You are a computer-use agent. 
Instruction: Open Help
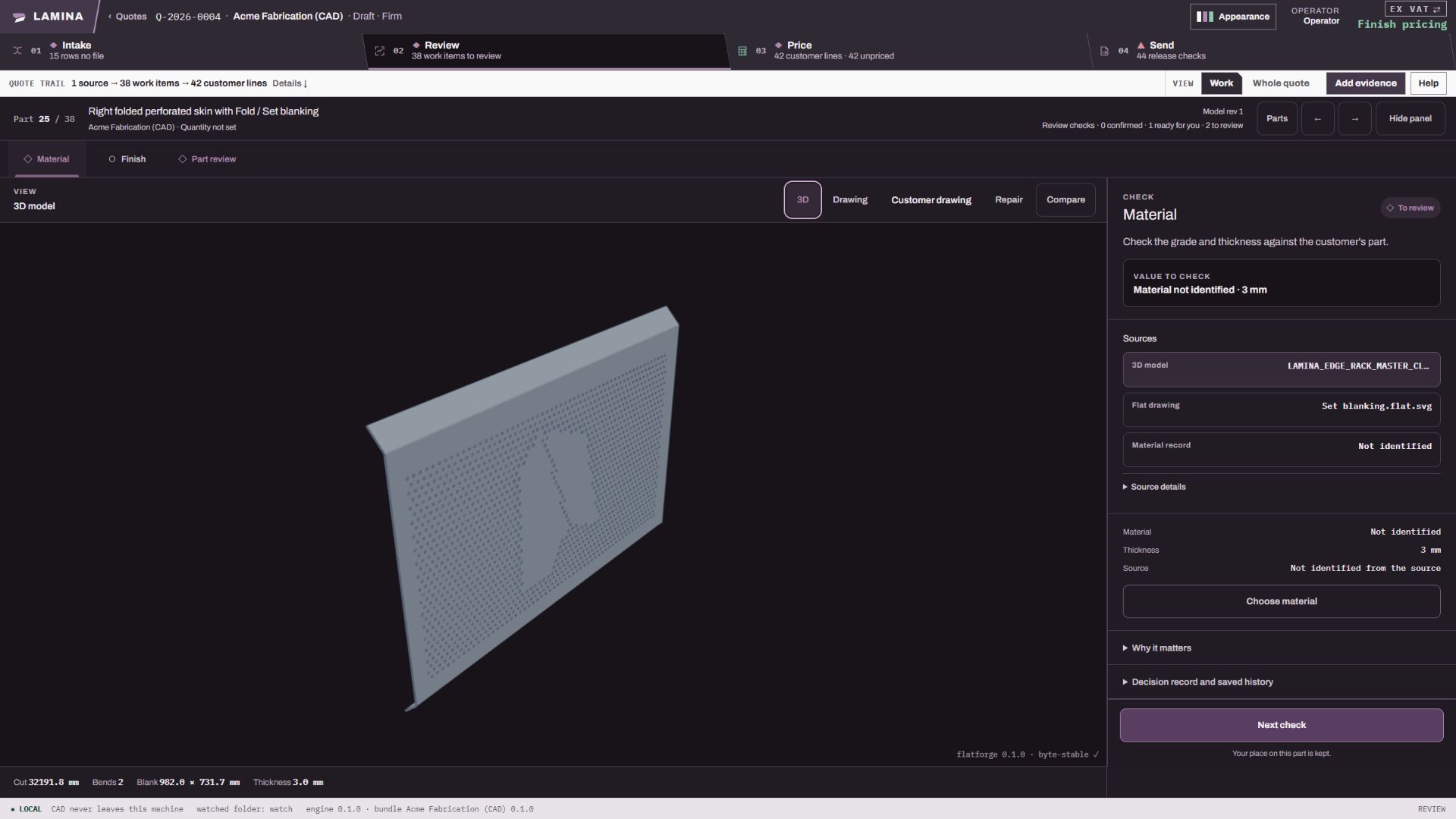click(x=1428, y=83)
